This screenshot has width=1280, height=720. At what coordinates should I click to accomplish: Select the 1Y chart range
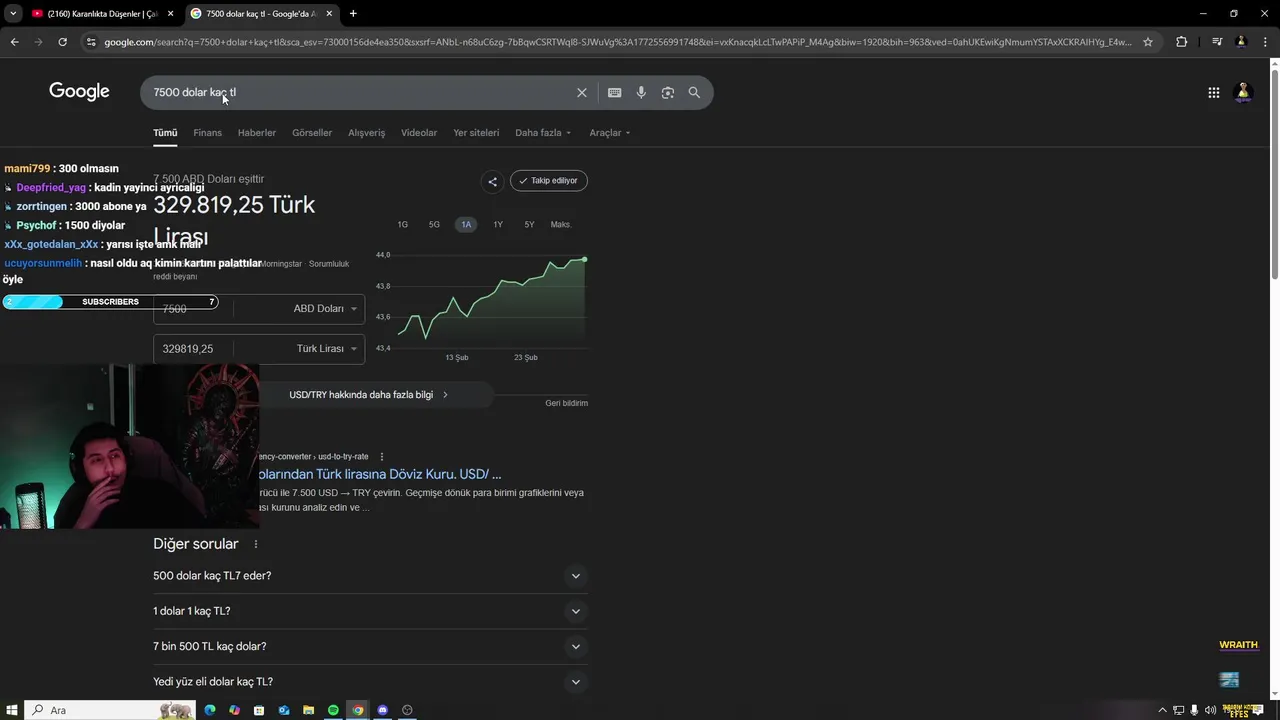[x=498, y=225]
